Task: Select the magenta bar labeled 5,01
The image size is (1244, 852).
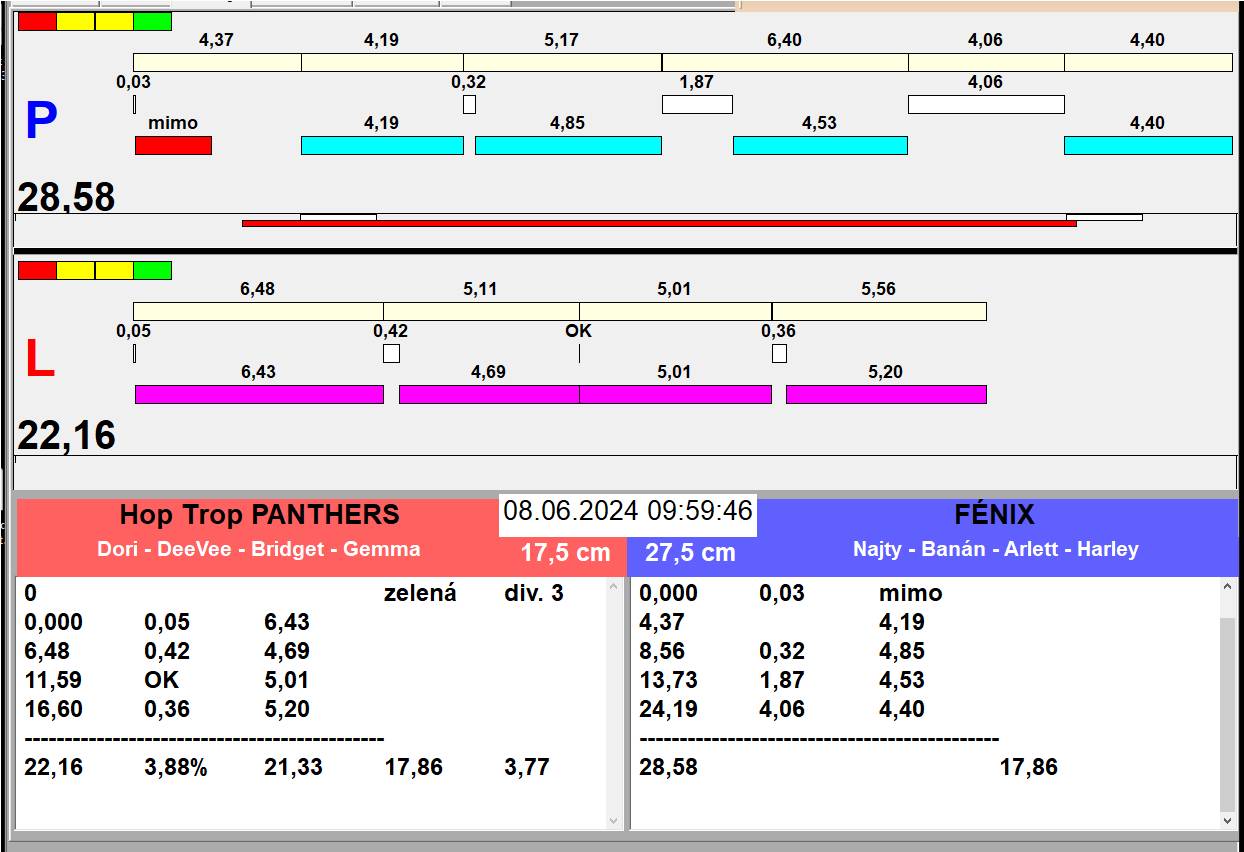Action: pos(675,394)
